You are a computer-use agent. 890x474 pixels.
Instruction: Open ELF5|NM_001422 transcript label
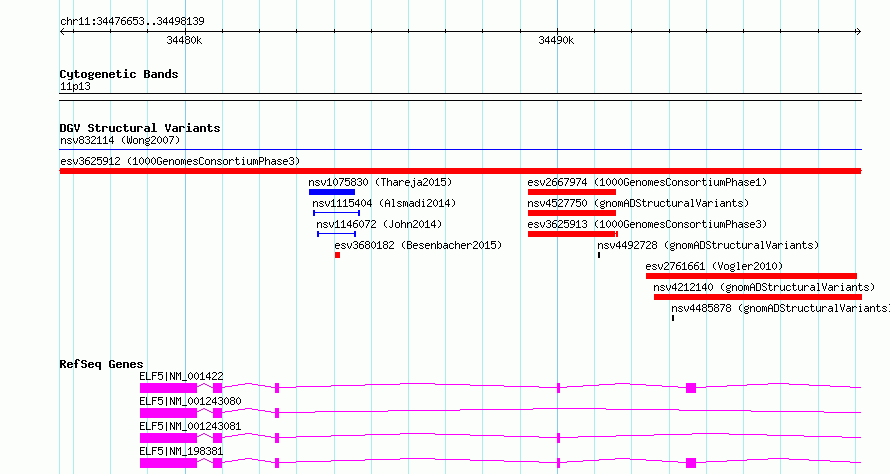pyautogui.click(x=182, y=376)
